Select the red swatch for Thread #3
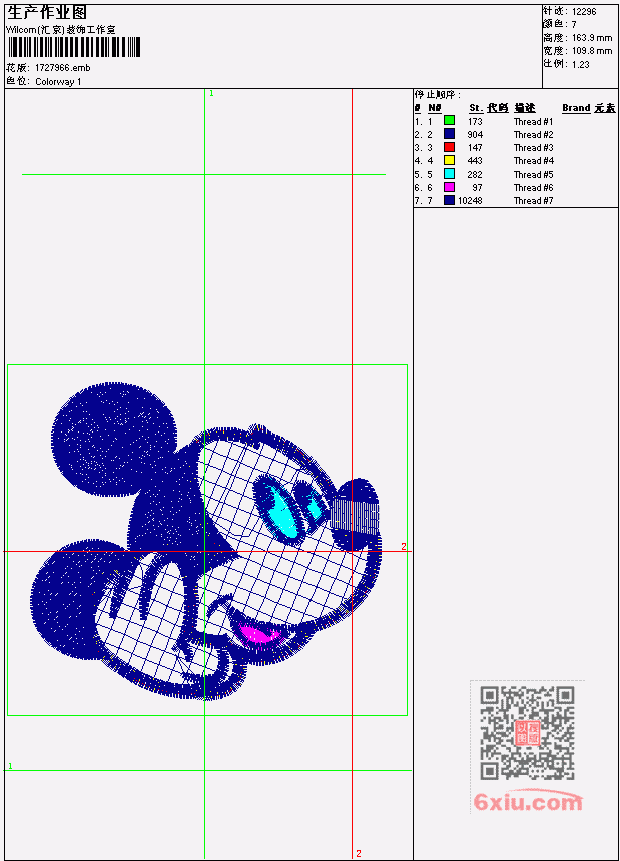The width and height of the screenshot is (620, 861). [449, 147]
